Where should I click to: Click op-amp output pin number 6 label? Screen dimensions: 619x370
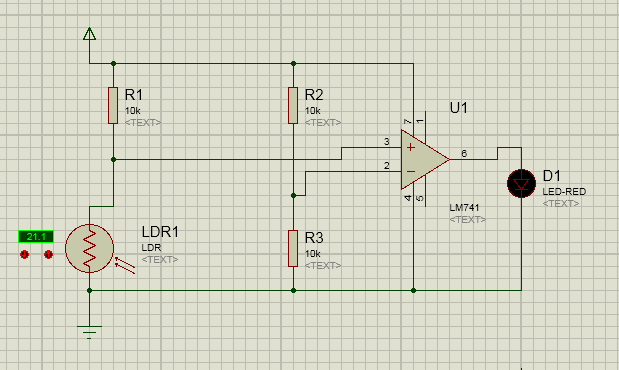tap(464, 153)
